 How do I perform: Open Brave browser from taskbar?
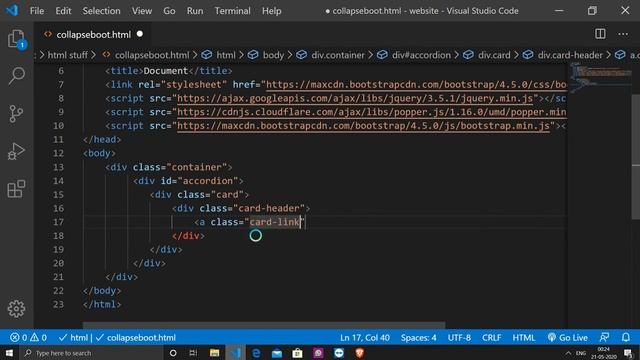[x=359, y=353]
